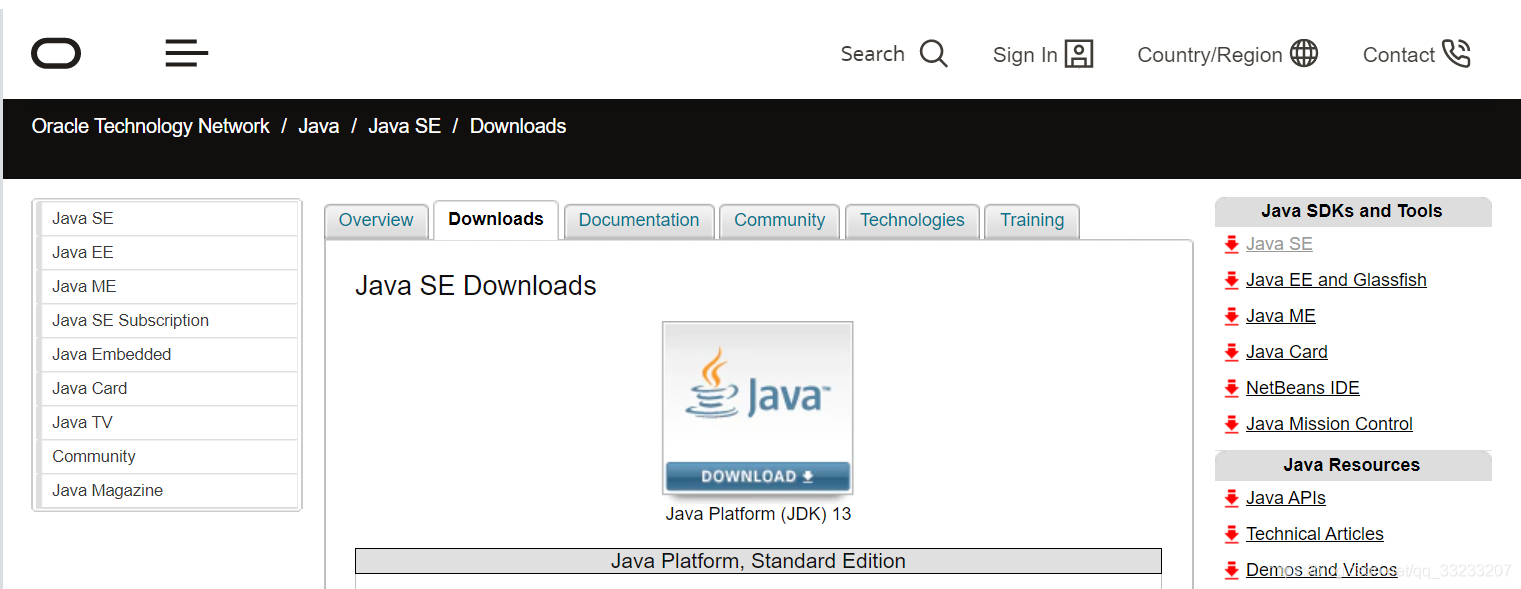The height and width of the screenshot is (589, 1521).
Task: Open Java SE Subscription sidebar item
Action: pyautogui.click(x=168, y=320)
